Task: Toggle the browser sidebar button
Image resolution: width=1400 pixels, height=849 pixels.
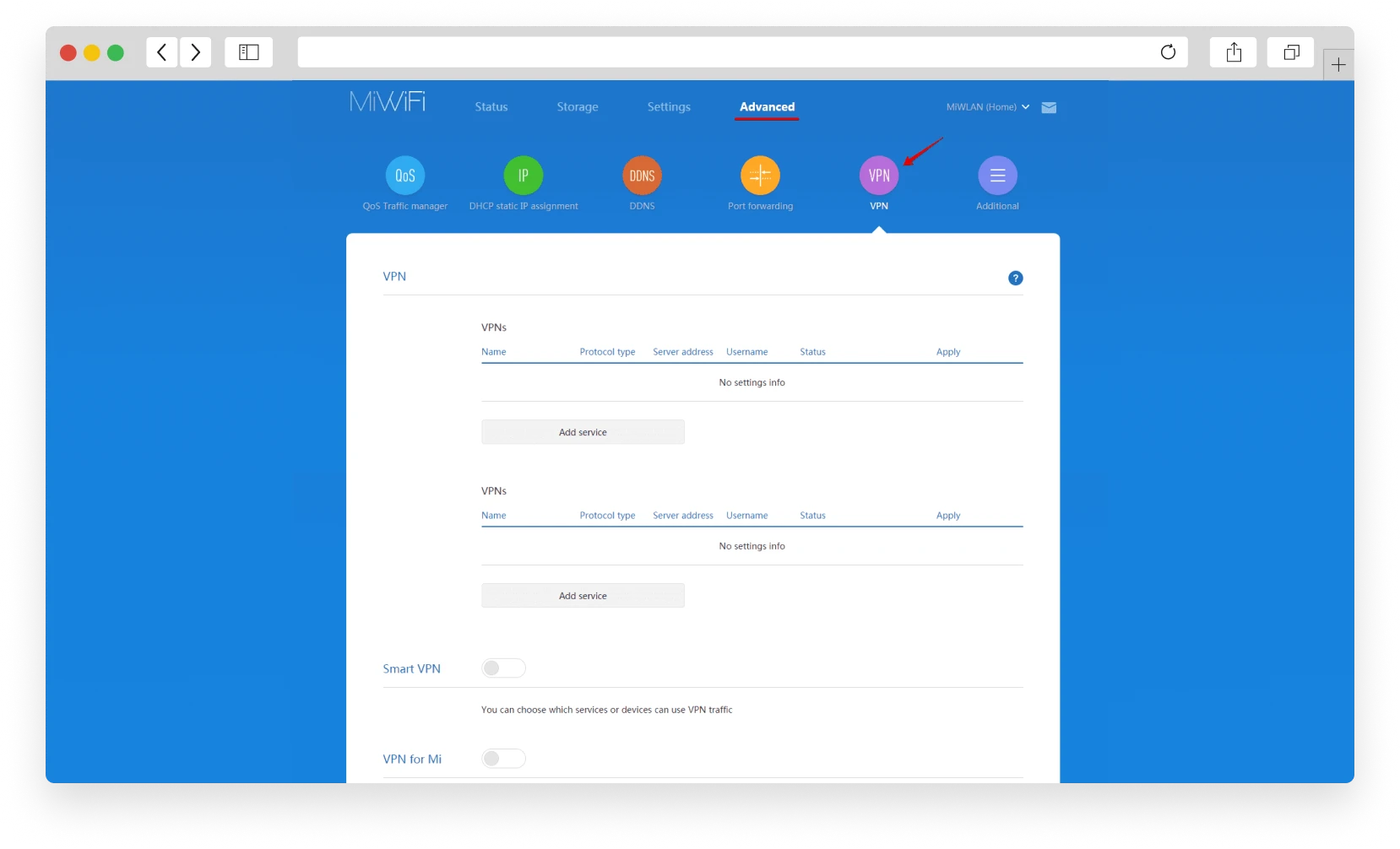Action: click(249, 52)
